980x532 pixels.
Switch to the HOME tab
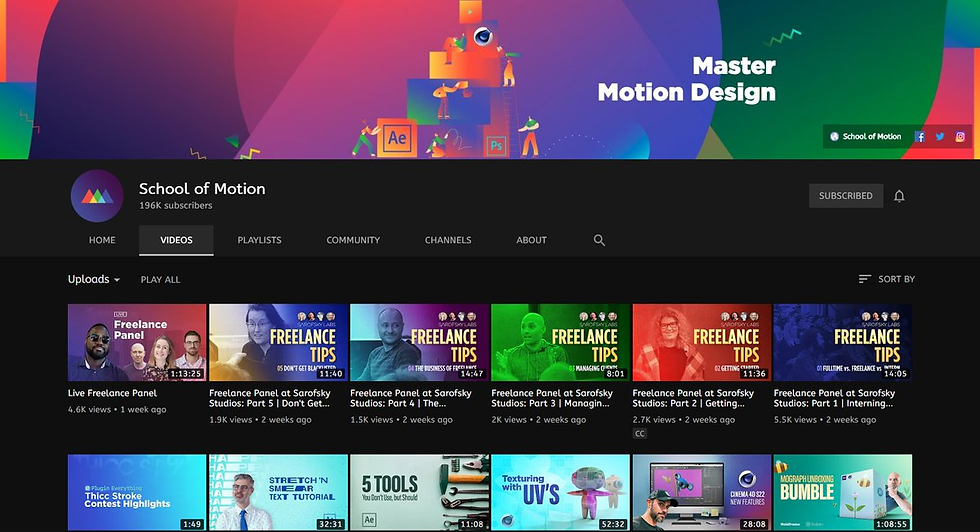click(102, 240)
